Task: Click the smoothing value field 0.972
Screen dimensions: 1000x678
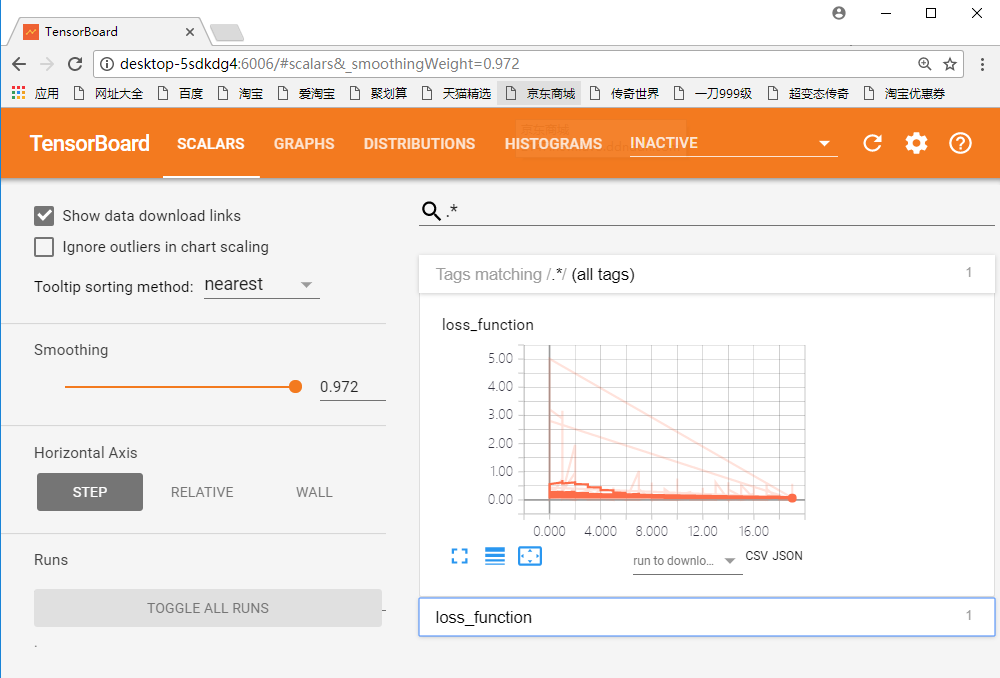Action: 352,387
